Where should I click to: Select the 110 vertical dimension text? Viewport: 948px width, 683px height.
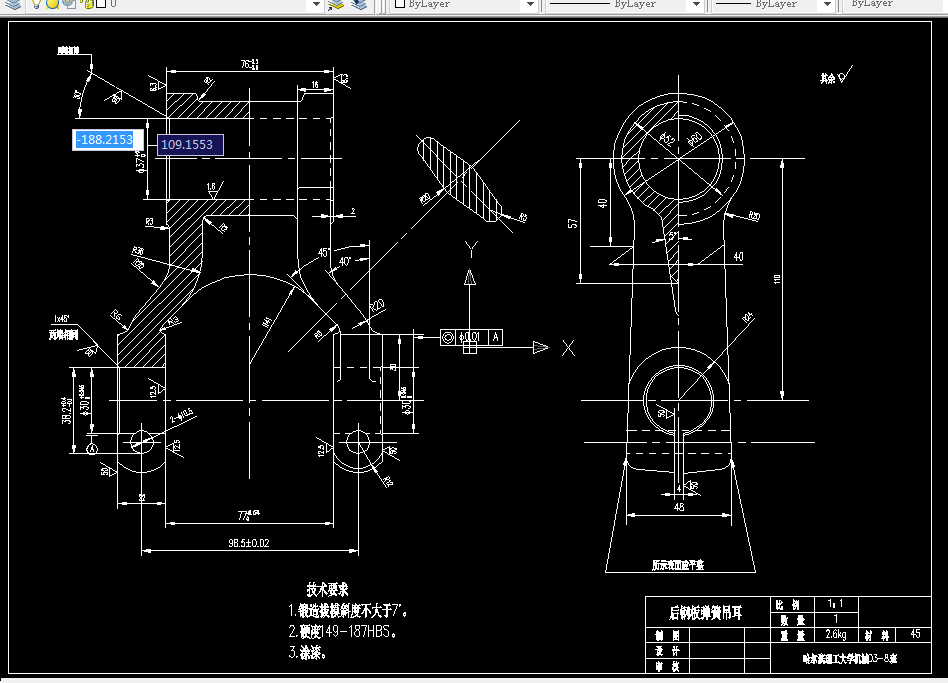777,279
